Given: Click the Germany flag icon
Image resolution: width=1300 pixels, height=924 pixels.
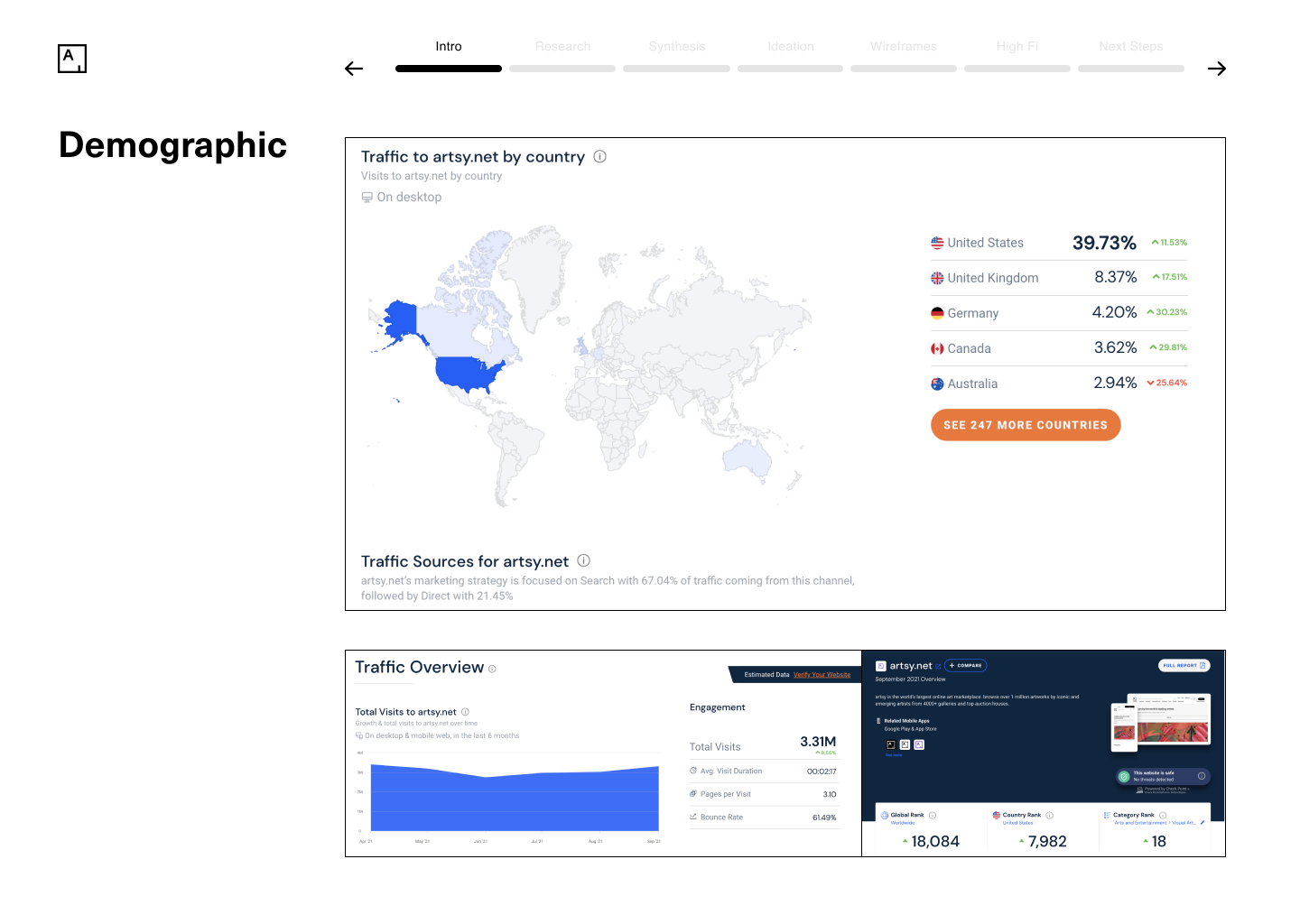Looking at the screenshot, I should point(937,313).
